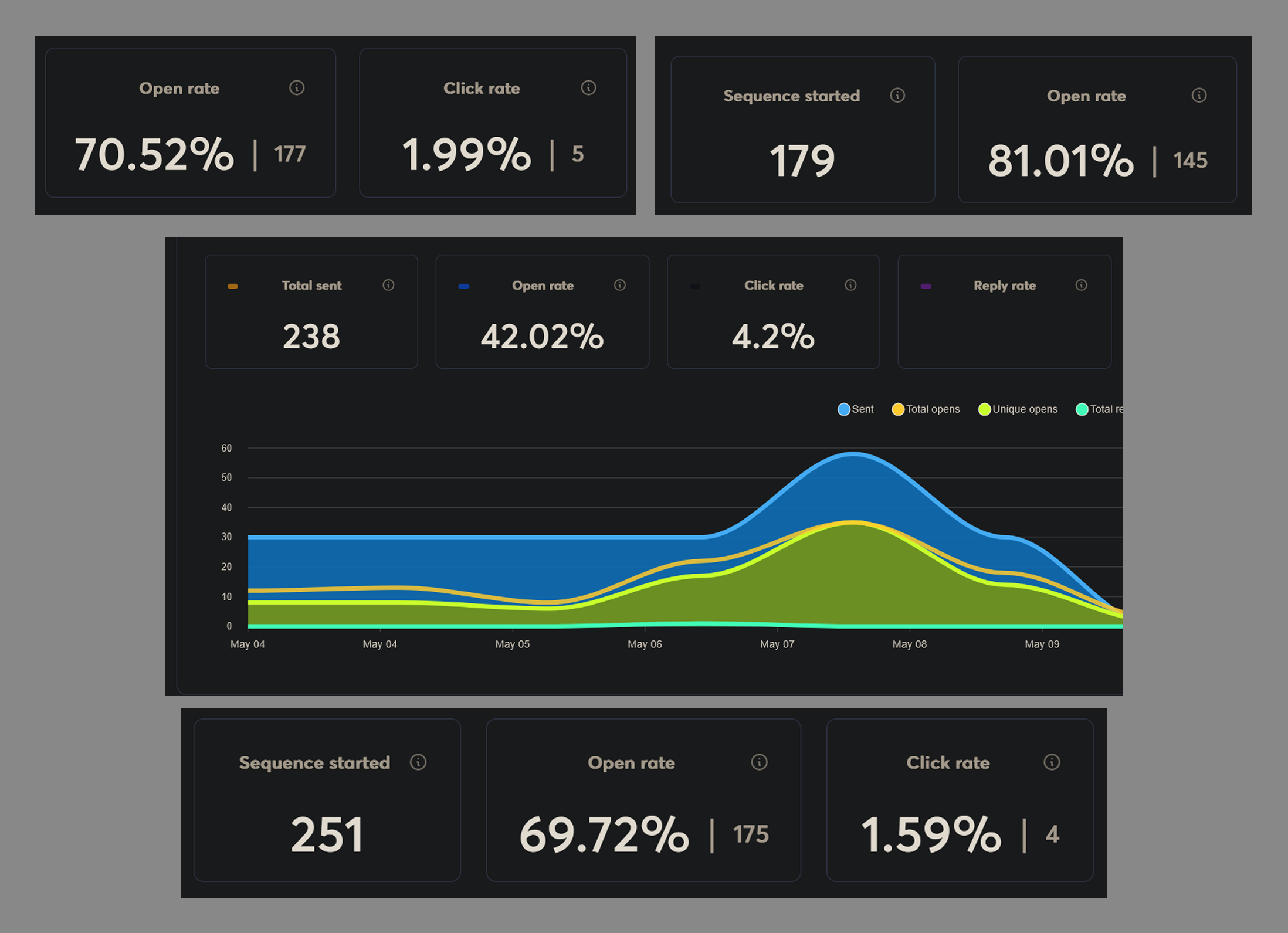Click the 40 y-axis label
The width and height of the screenshot is (1288, 933).
click(x=226, y=507)
